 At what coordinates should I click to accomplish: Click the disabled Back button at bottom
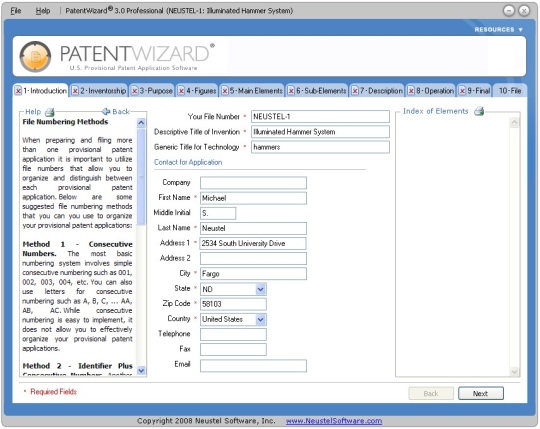[x=431, y=394]
